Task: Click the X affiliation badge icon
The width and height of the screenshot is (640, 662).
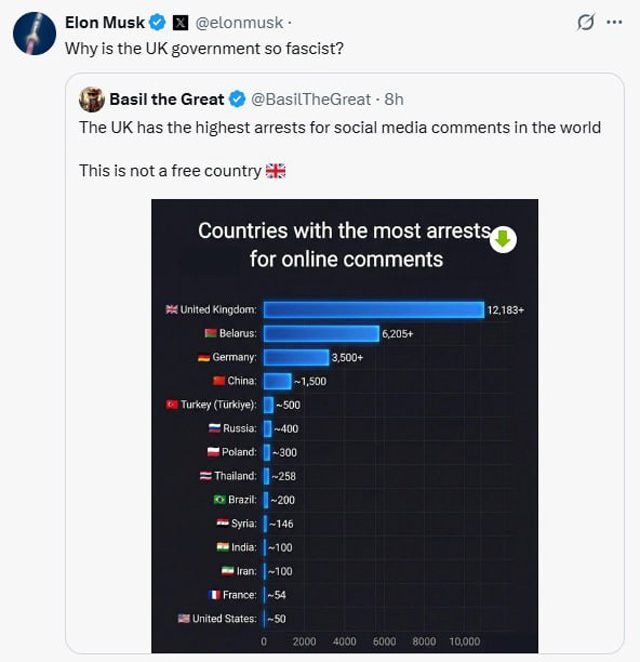Action: (x=180, y=22)
